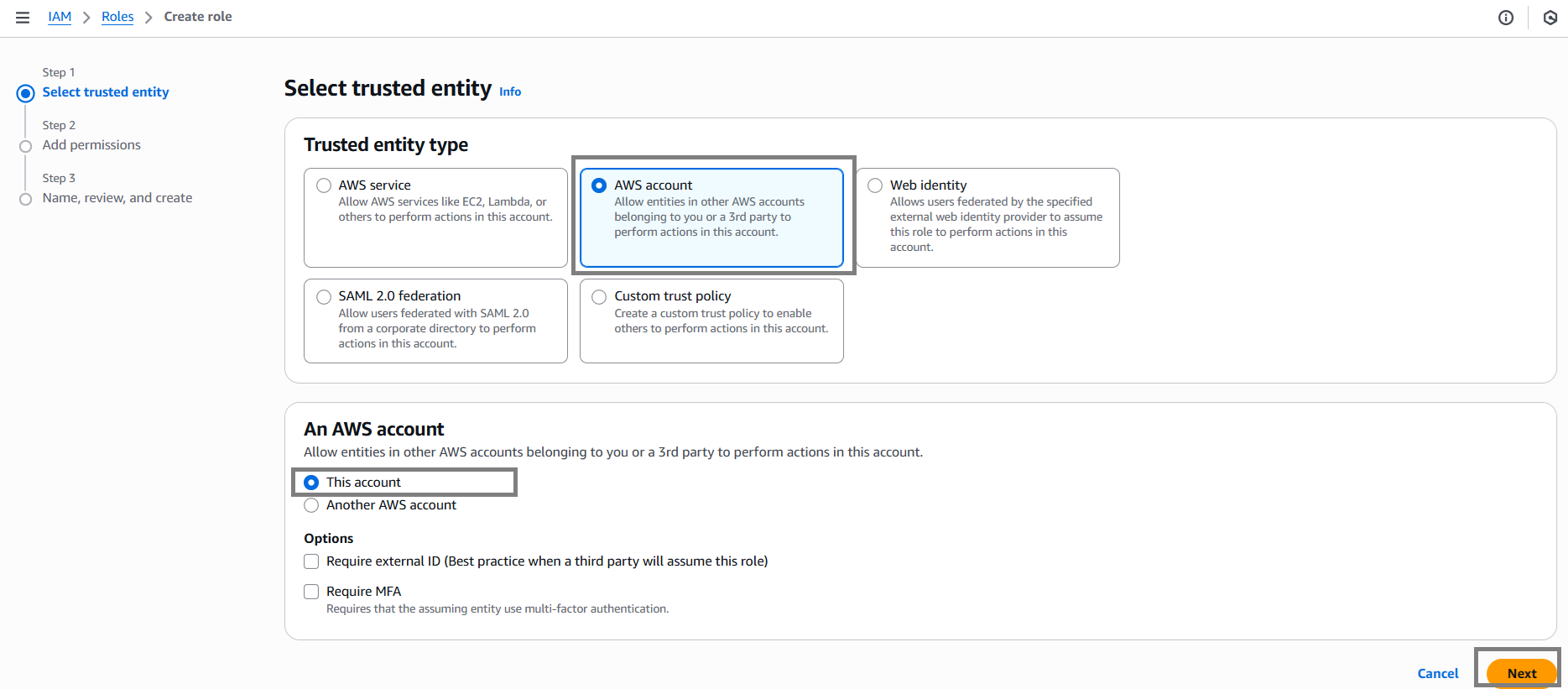Select This account radio button
Viewport: 1568px width, 689px height.
(311, 483)
